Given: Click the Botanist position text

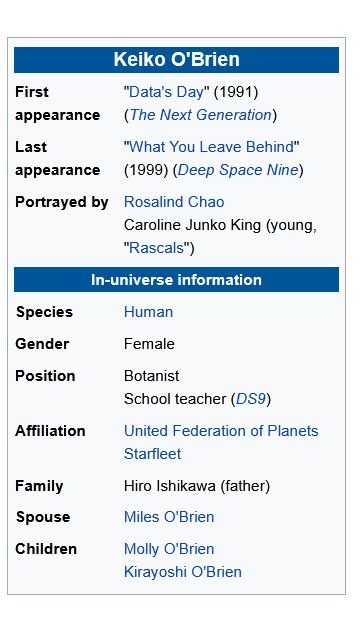Looking at the screenshot, I should pos(151,376).
